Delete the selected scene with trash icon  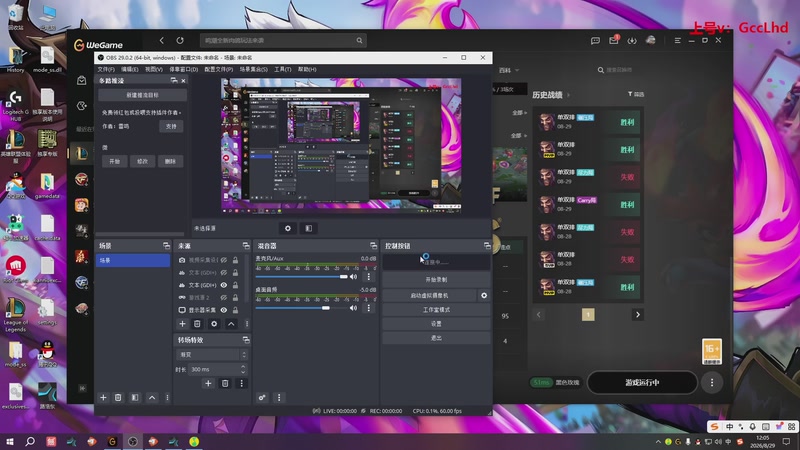point(118,397)
